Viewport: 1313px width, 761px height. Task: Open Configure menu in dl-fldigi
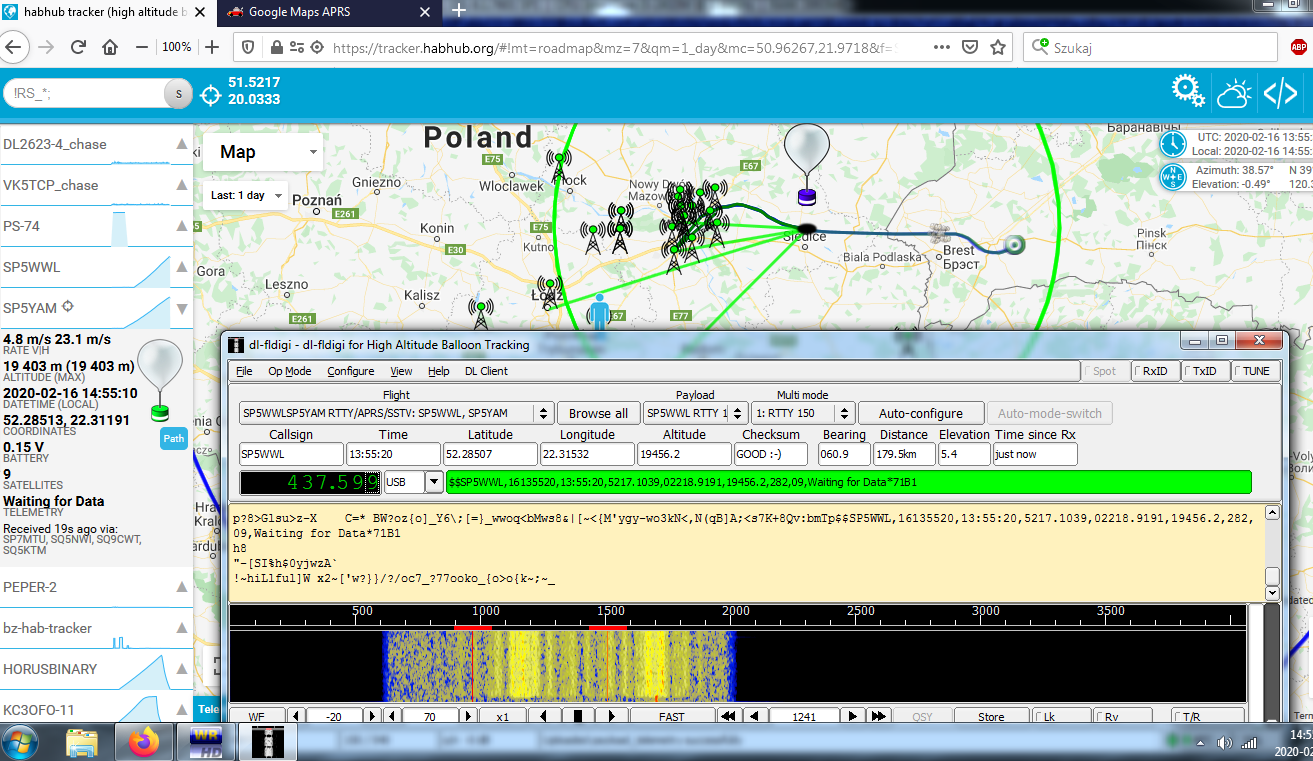click(351, 371)
